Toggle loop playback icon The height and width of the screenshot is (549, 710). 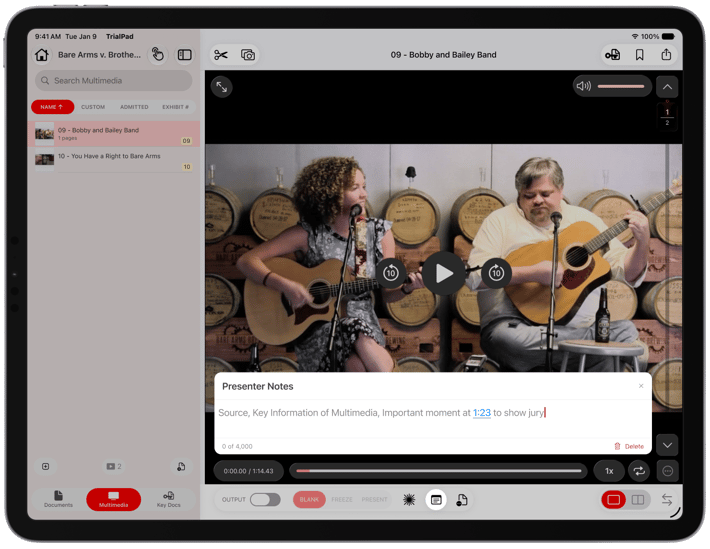(639, 471)
